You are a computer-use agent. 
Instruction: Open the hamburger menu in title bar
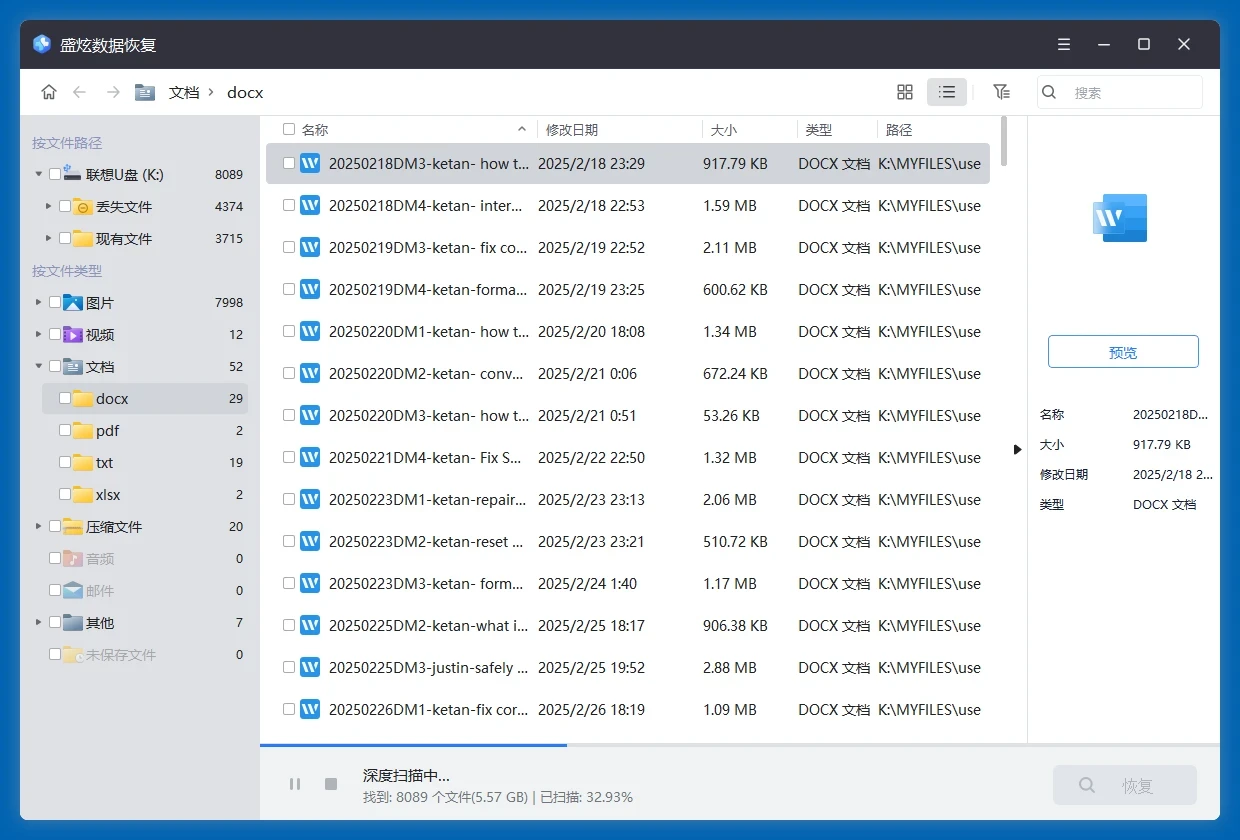(x=1064, y=45)
